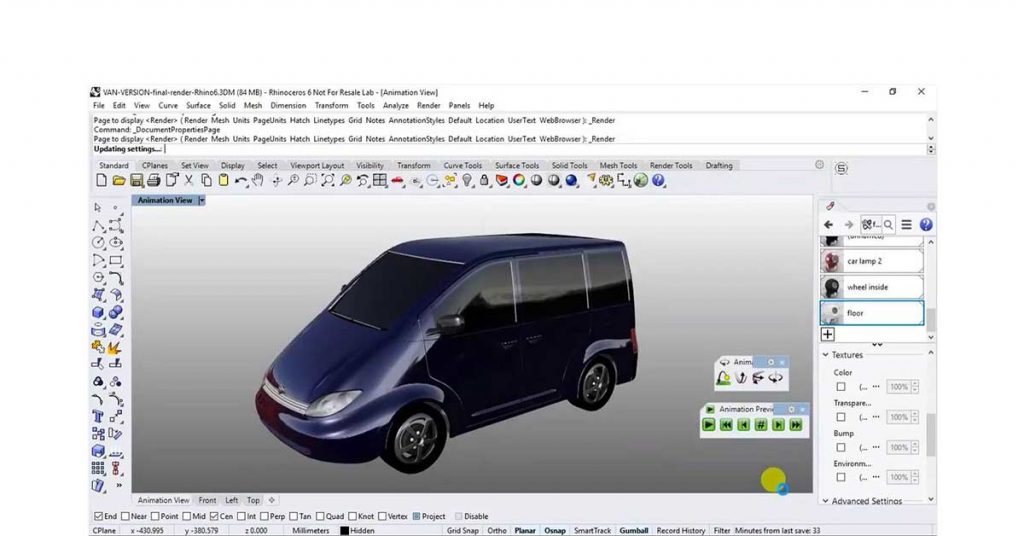Select the Rectangle tool in left sidebar
This screenshot has width=1024, height=536.
(116, 260)
